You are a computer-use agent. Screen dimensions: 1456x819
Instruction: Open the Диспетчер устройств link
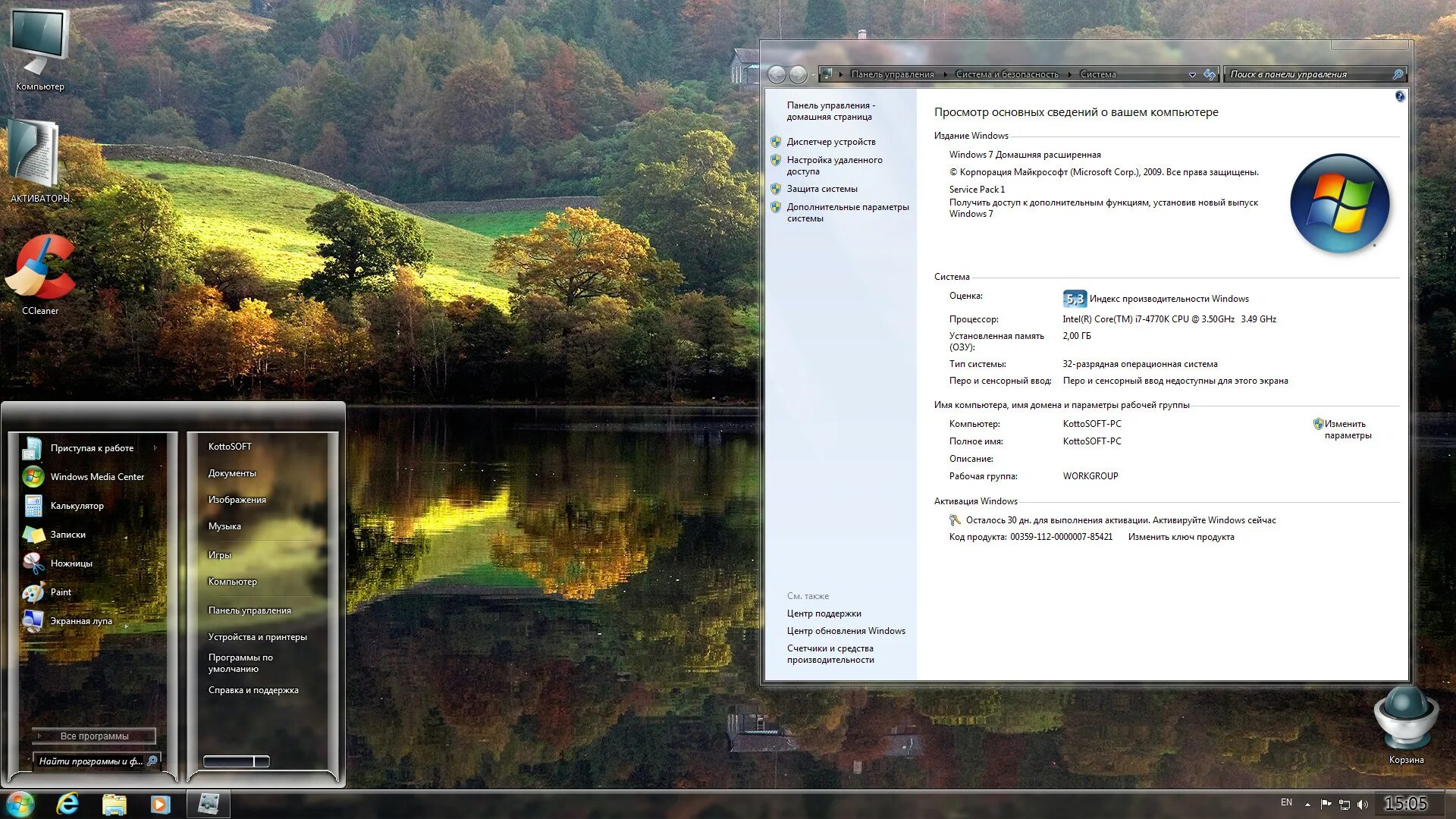pyautogui.click(x=830, y=142)
